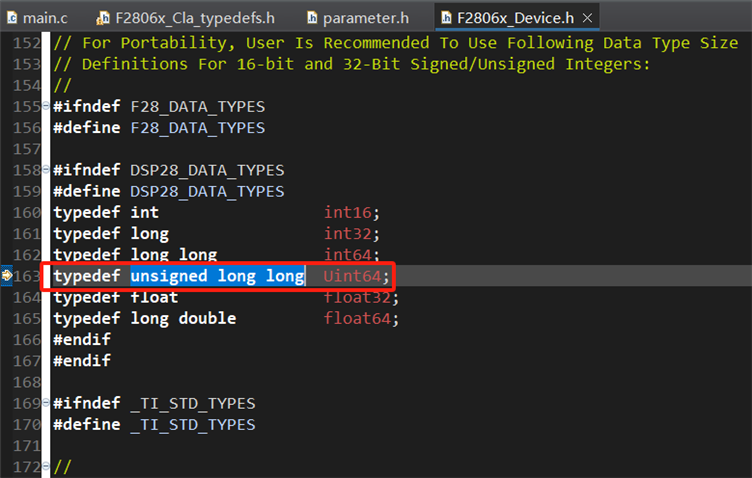
Task: Click the Uint64 type name on line 163
Action: pos(352,276)
